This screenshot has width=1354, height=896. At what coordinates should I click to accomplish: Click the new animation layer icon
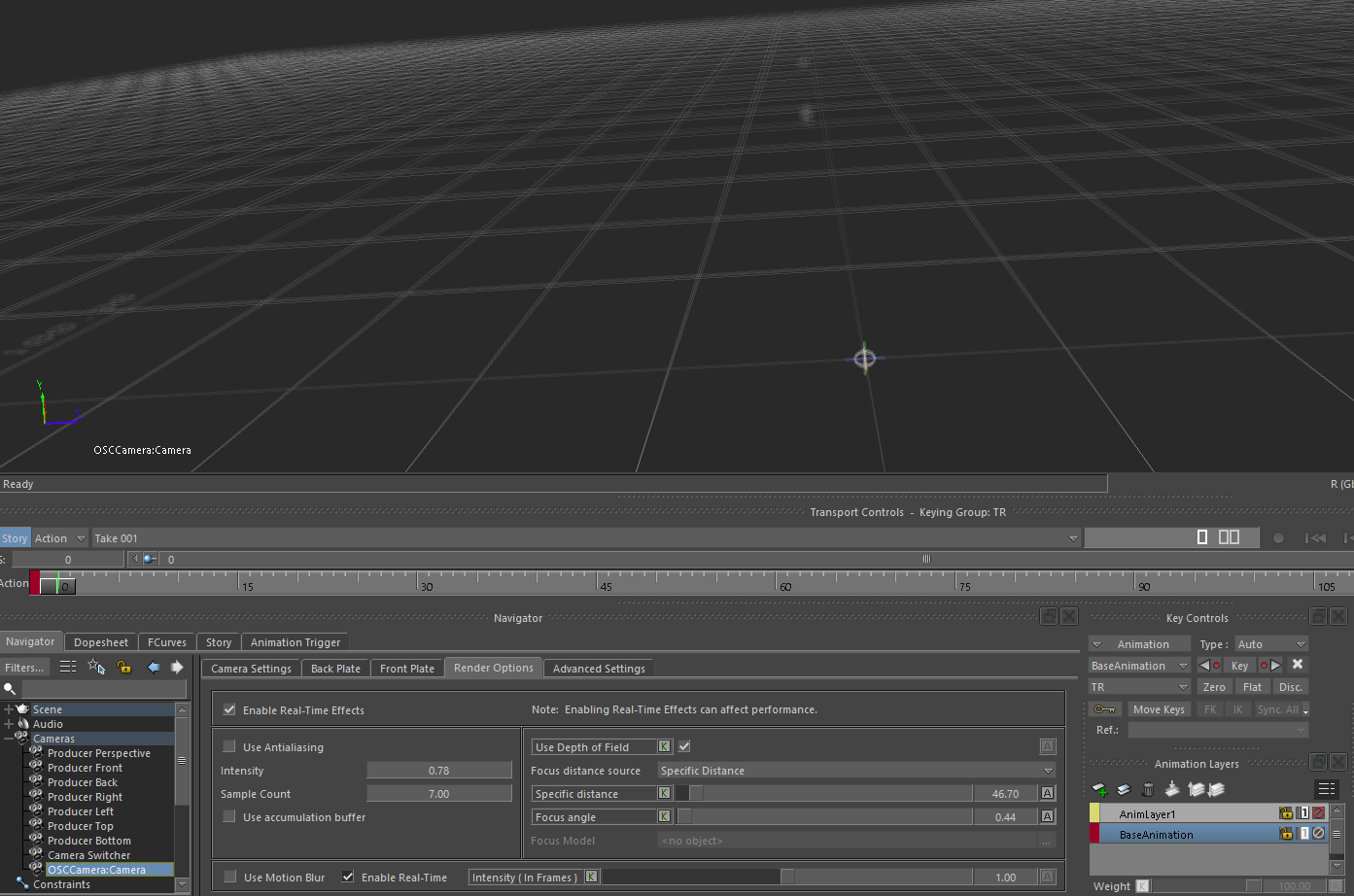(1100, 789)
